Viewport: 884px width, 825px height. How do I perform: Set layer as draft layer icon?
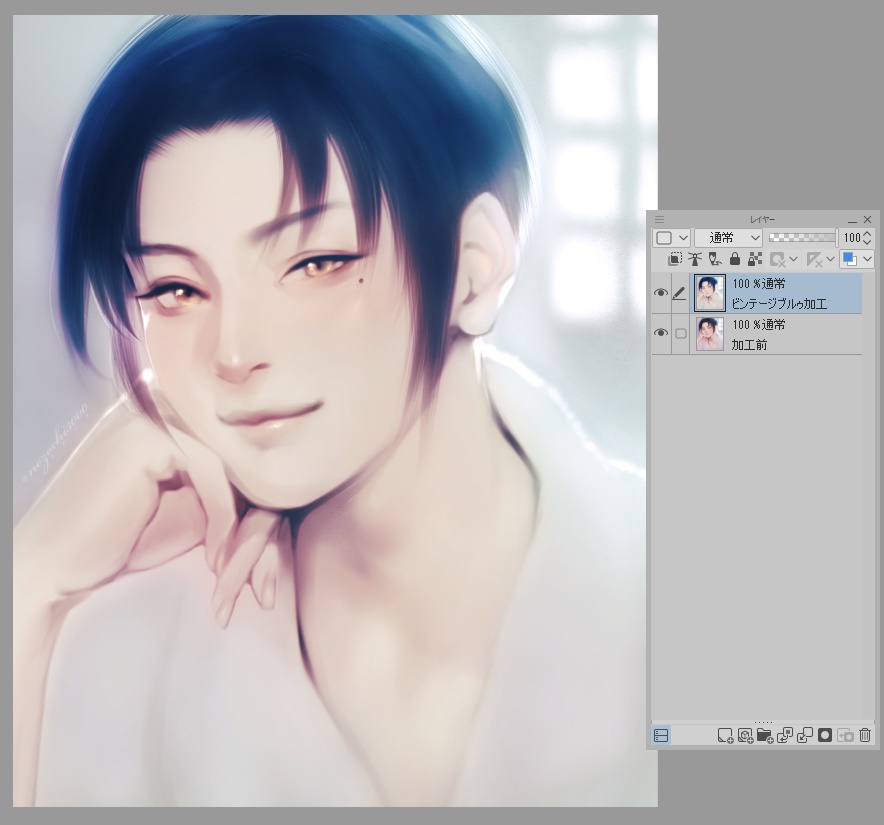(715, 259)
